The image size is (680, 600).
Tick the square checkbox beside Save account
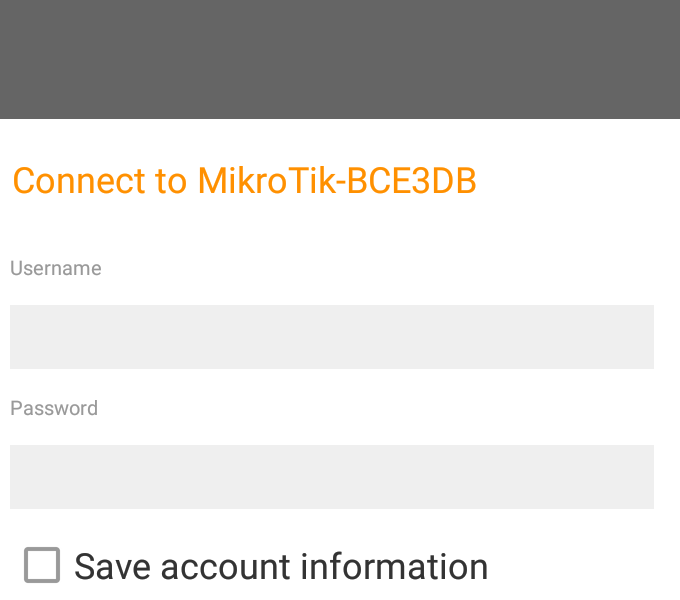tap(42, 565)
